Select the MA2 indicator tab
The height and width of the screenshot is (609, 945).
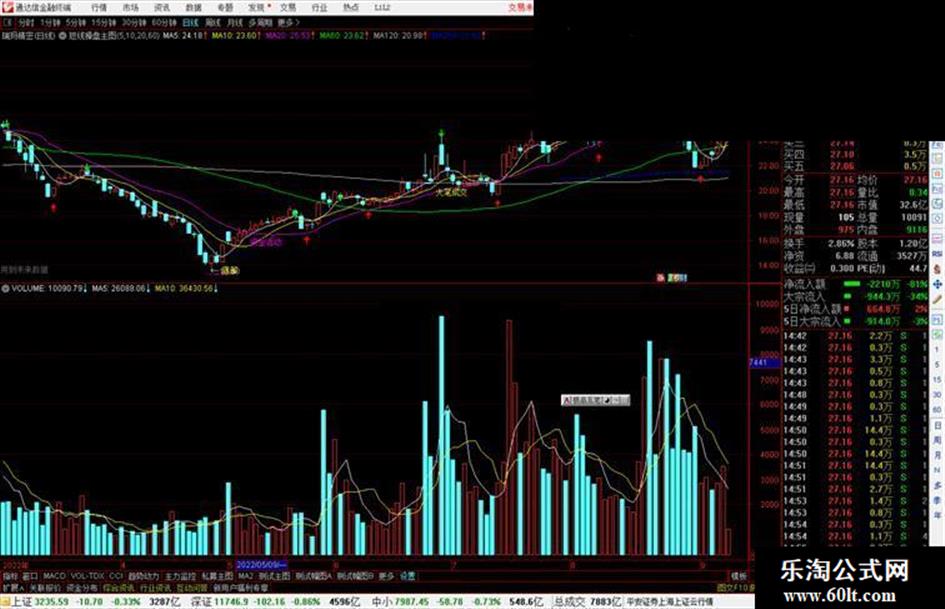point(245,576)
